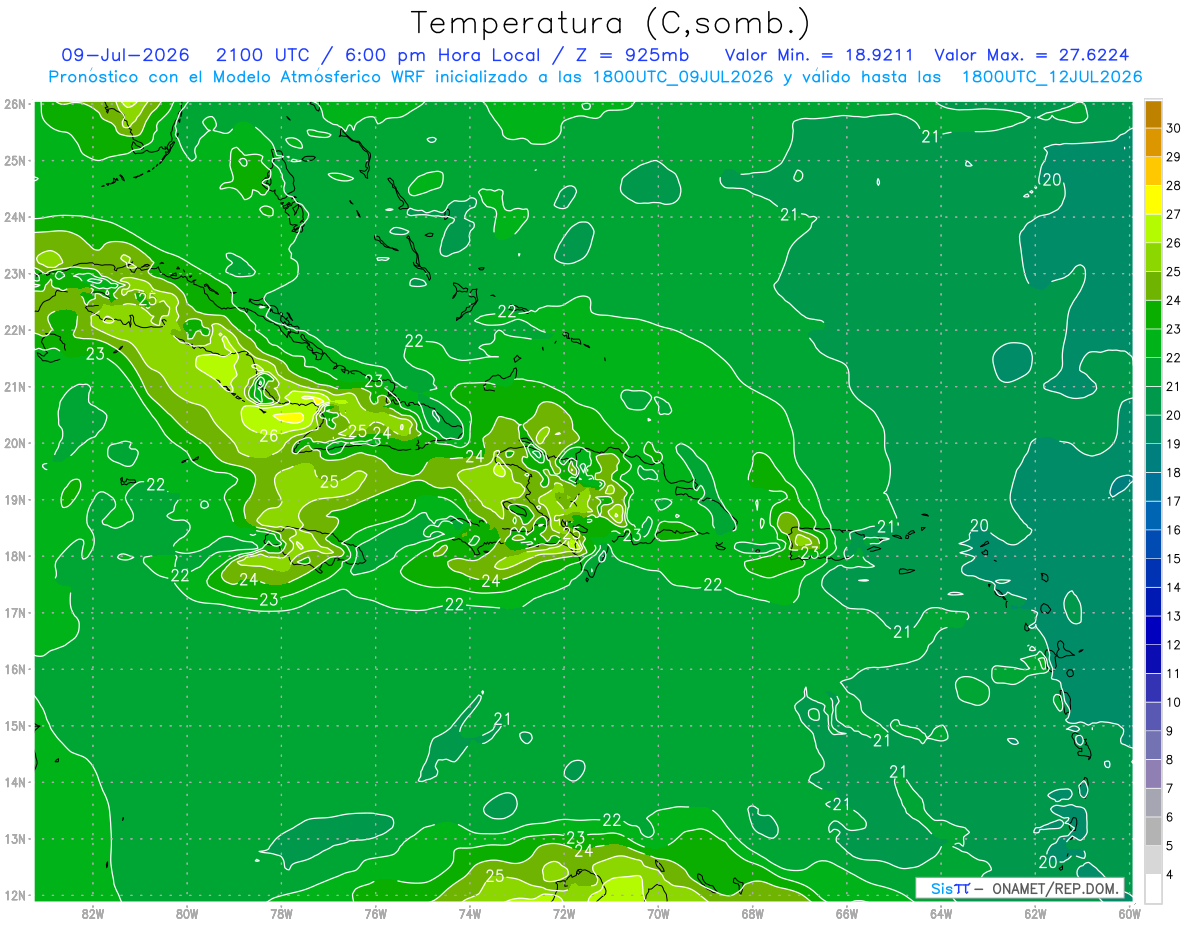Click the "76W" longitude axis label
This screenshot has width=1200, height=927.
[x=376, y=913]
